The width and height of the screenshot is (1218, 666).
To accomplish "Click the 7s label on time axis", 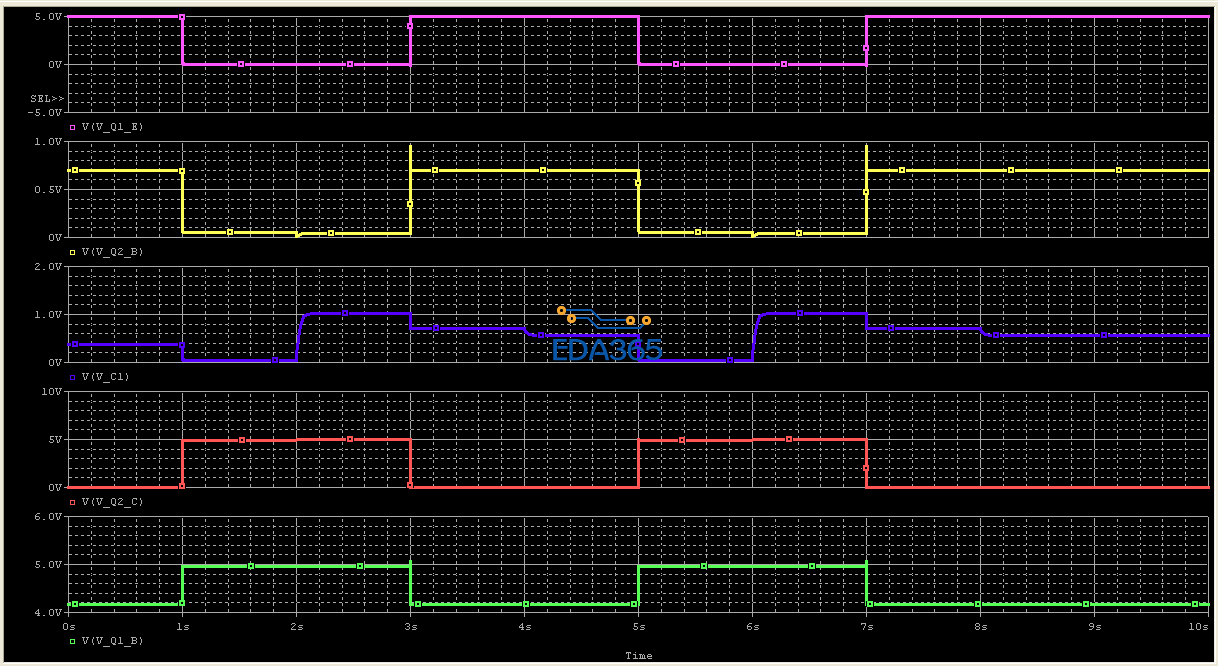I will click(x=867, y=626).
